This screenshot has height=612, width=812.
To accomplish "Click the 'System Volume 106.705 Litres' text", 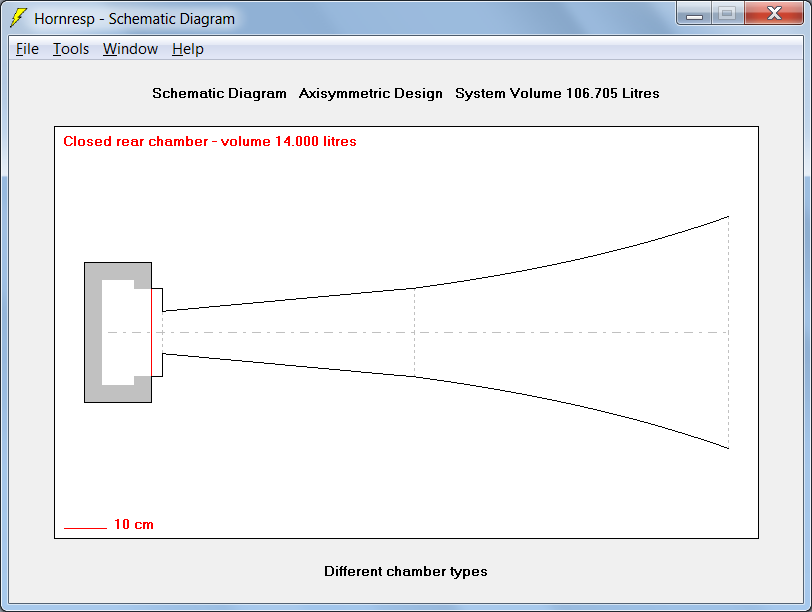I will pyautogui.click(x=557, y=93).
